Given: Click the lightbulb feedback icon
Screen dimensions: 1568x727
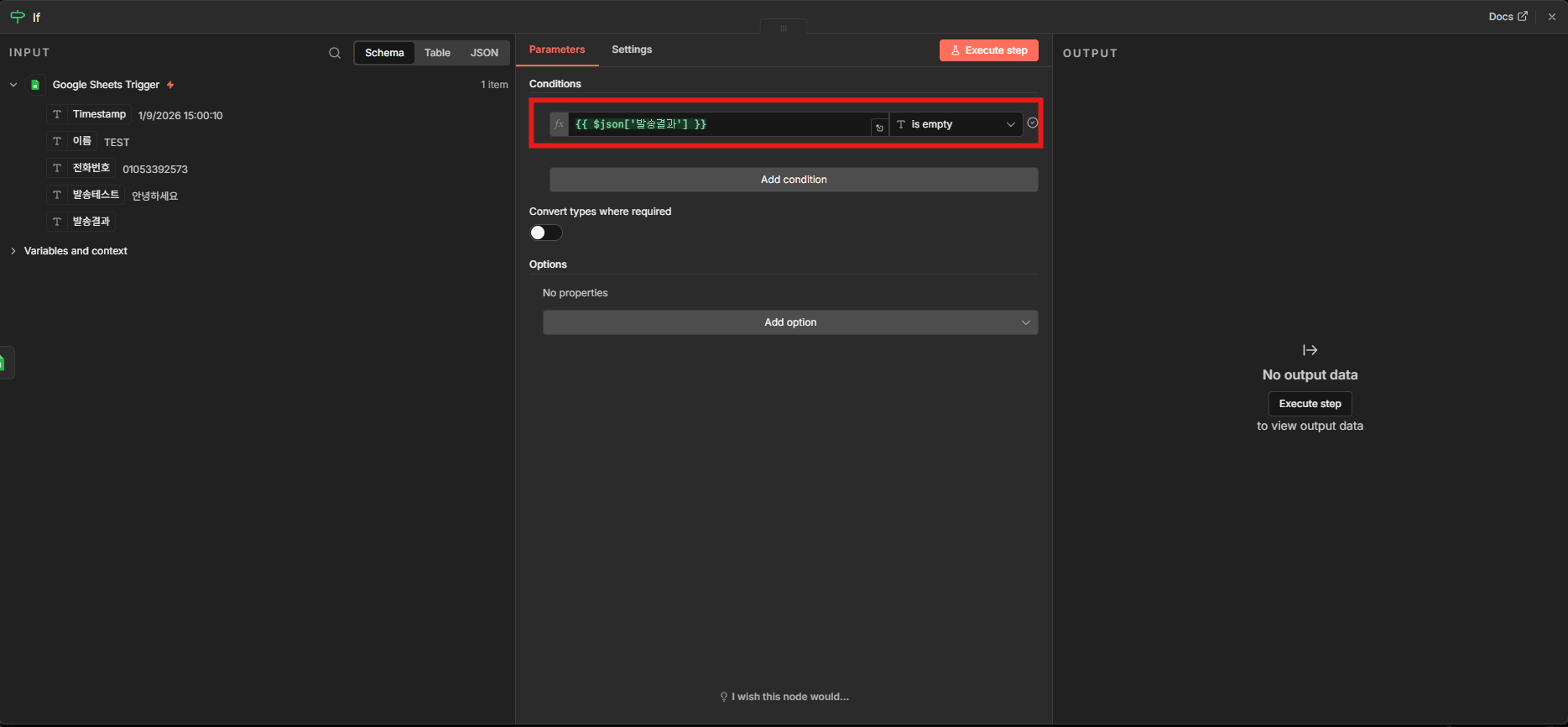Looking at the screenshot, I should [724, 697].
